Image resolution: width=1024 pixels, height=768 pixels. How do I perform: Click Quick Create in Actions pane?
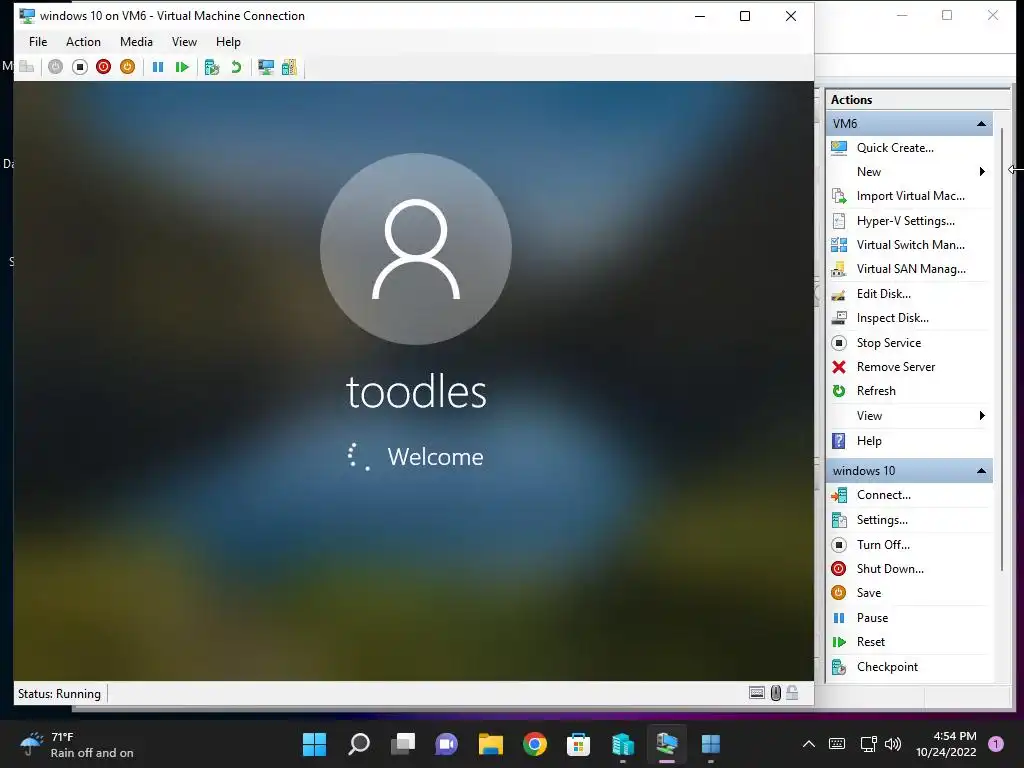tap(895, 148)
